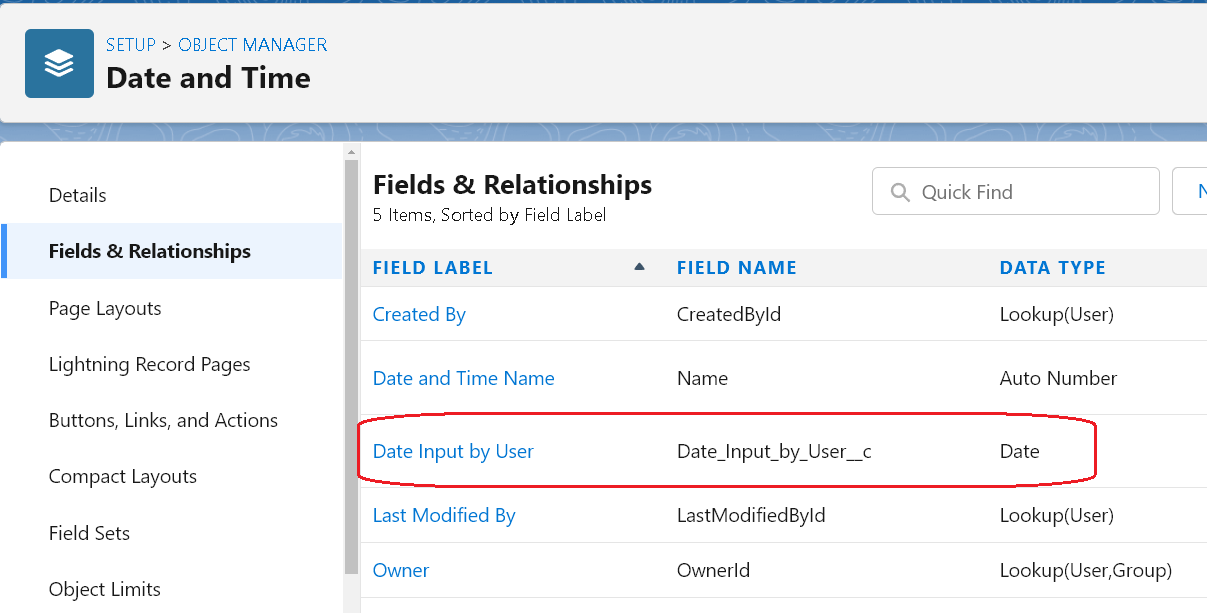The image size is (1212, 613).
Task: Open the Created By field
Action: (418, 314)
